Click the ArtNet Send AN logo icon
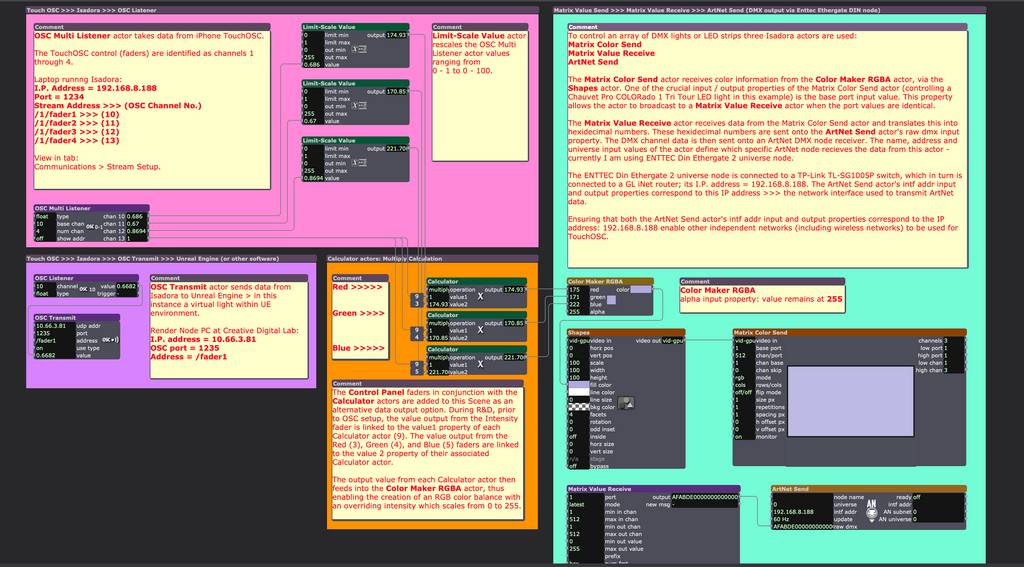1024x567 pixels. 871,505
